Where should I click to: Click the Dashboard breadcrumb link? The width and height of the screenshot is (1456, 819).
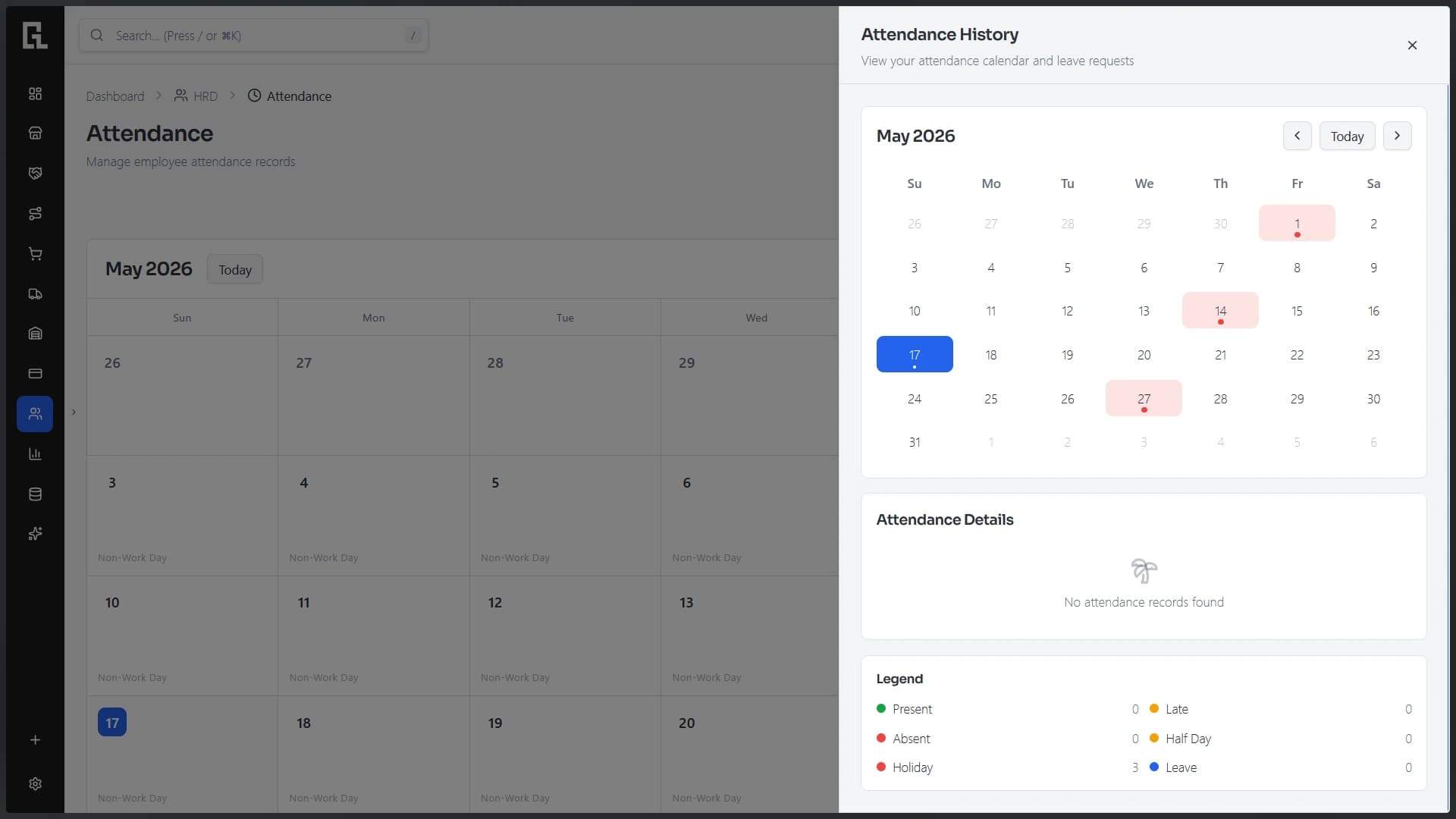115,96
